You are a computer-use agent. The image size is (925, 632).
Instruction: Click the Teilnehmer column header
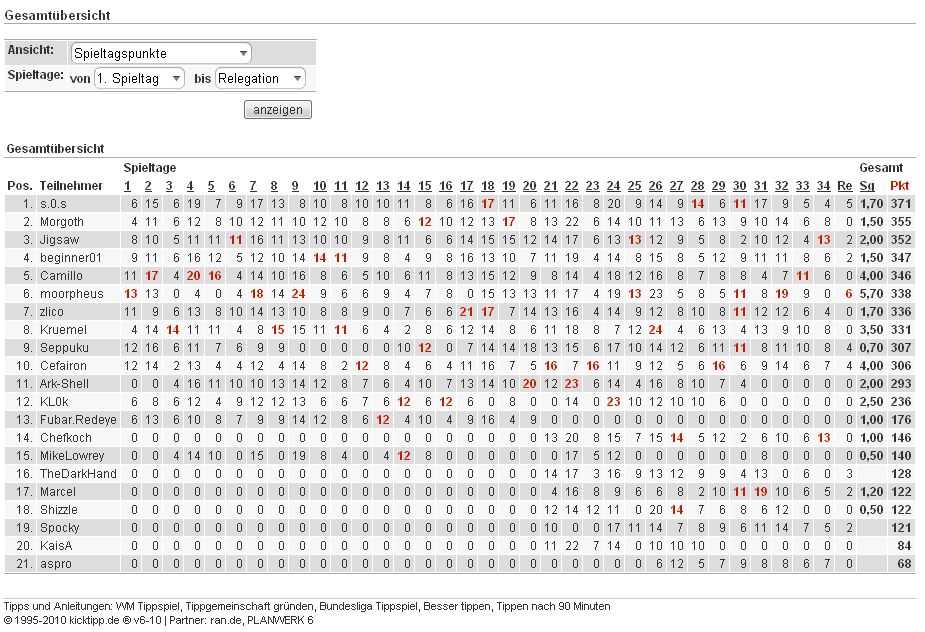click(x=71, y=186)
